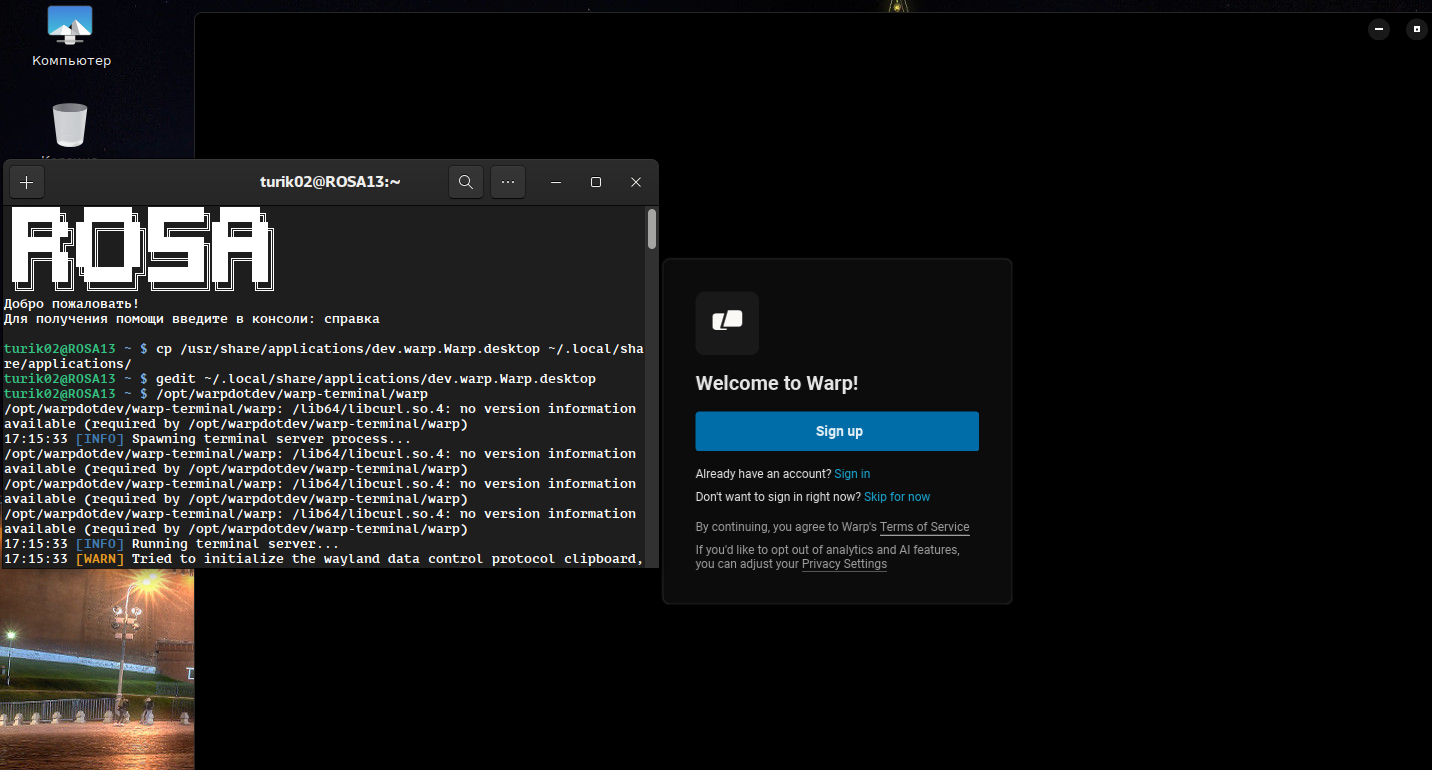Click the terminal title turik02@ROSA13:~
Viewport: 1432px width, 770px height.
click(330, 182)
